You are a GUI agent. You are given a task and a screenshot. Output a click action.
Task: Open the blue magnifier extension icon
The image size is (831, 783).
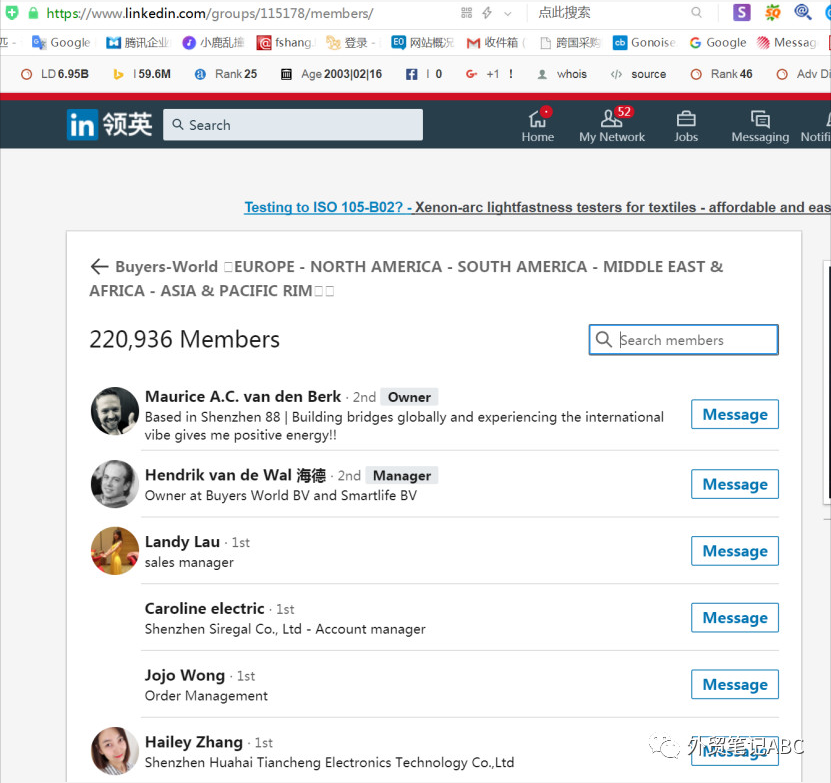tap(802, 12)
